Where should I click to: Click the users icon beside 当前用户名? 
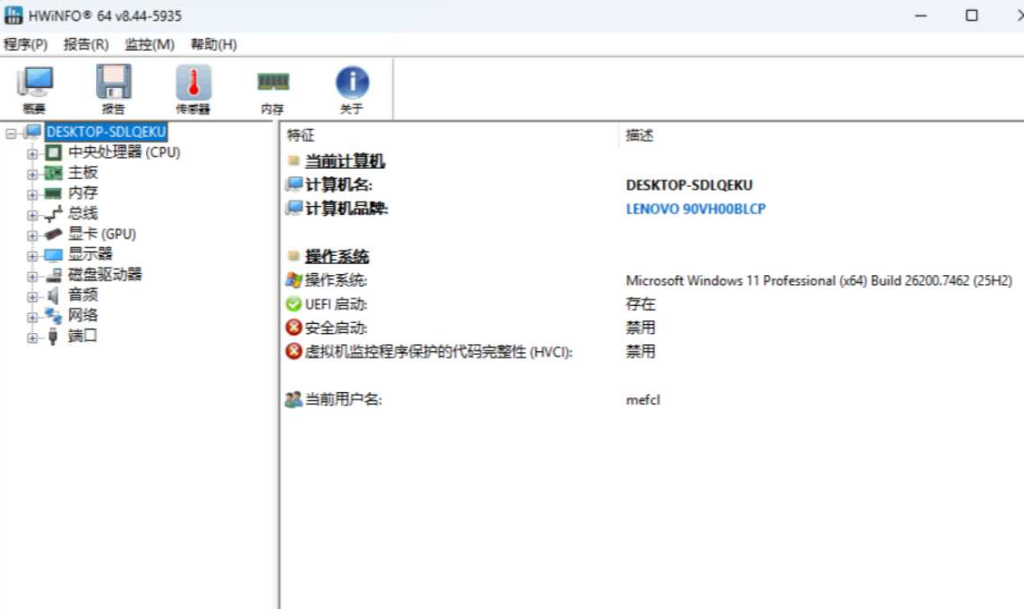click(x=294, y=399)
